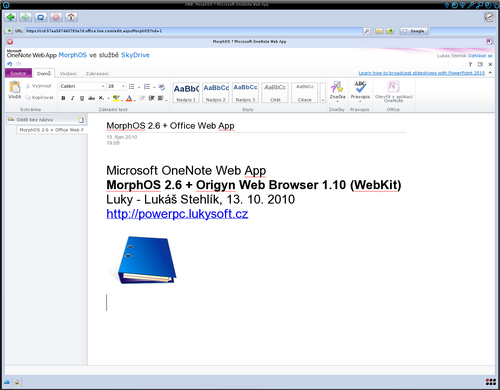Click the browser home button icon

tap(71, 17)
